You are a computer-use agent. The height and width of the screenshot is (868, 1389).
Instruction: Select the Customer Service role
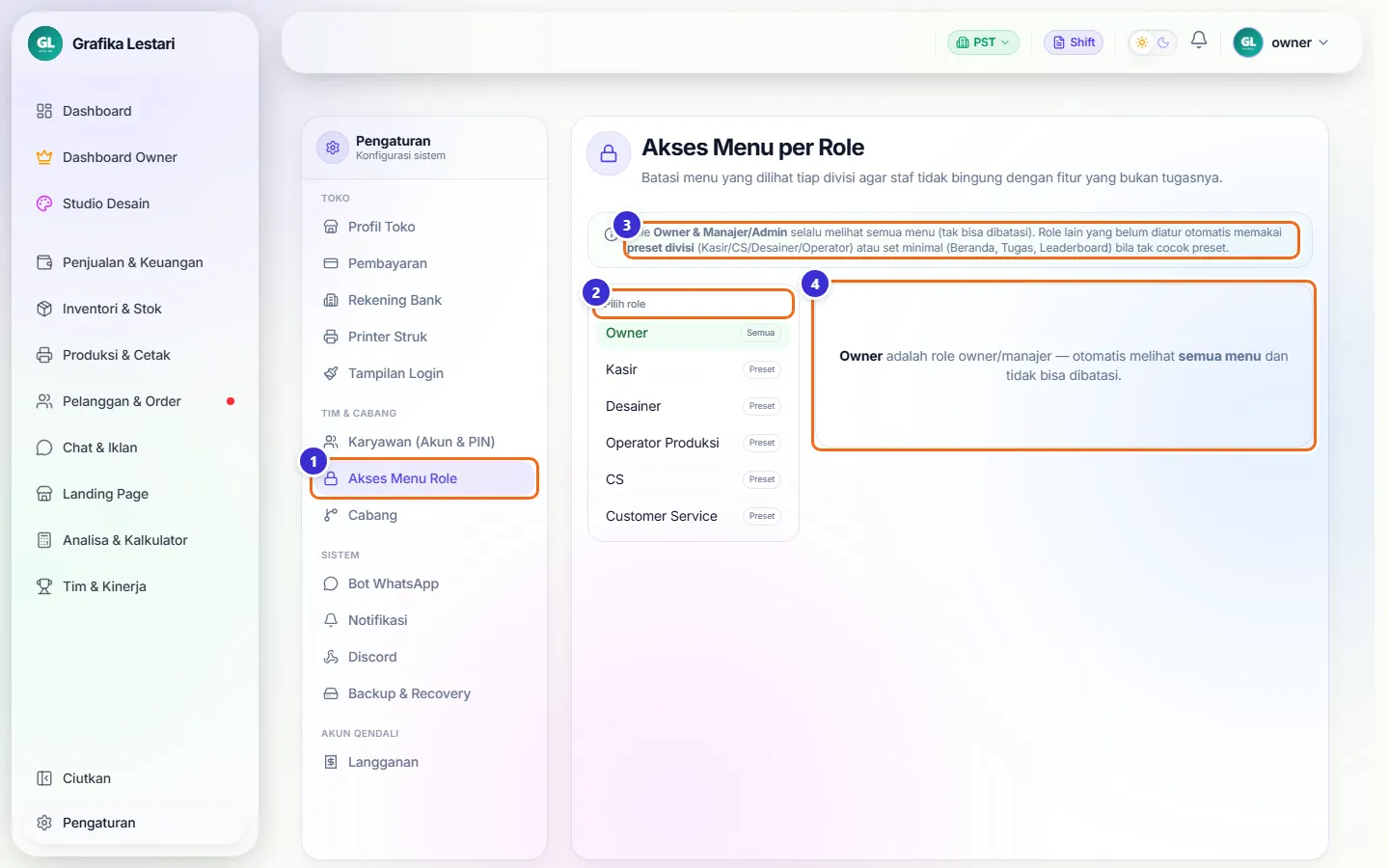pyautogui.click(x=693, y=516)
